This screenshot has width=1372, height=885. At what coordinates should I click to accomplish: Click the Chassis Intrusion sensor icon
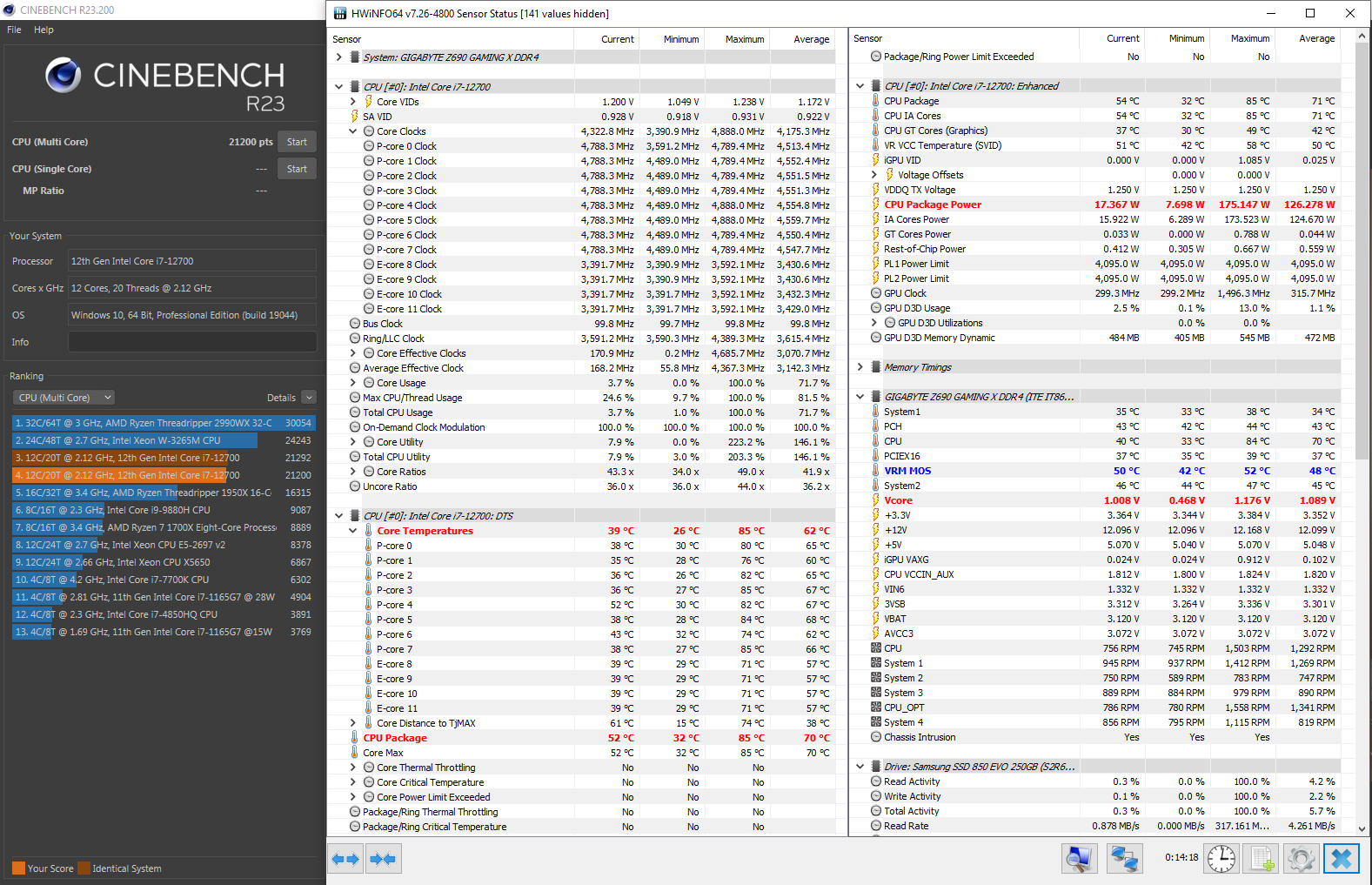coord(876,737)
